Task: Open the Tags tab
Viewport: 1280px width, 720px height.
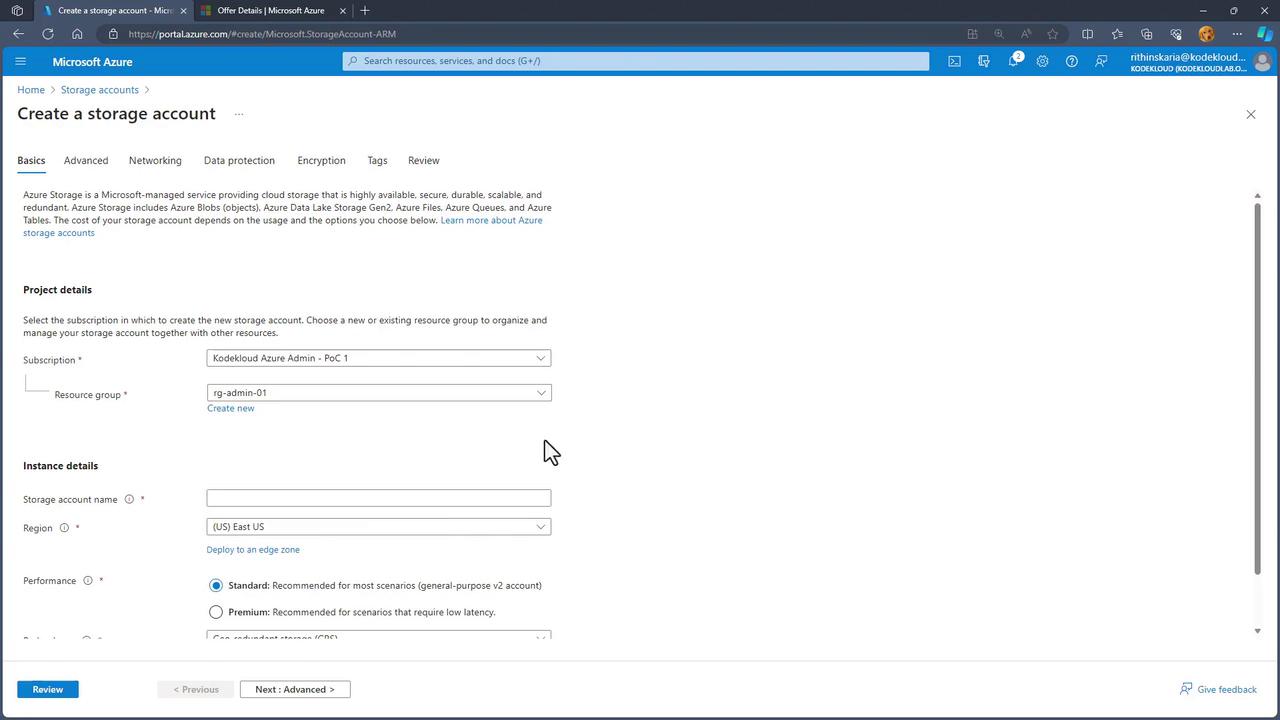Action: tap(377, 160)
